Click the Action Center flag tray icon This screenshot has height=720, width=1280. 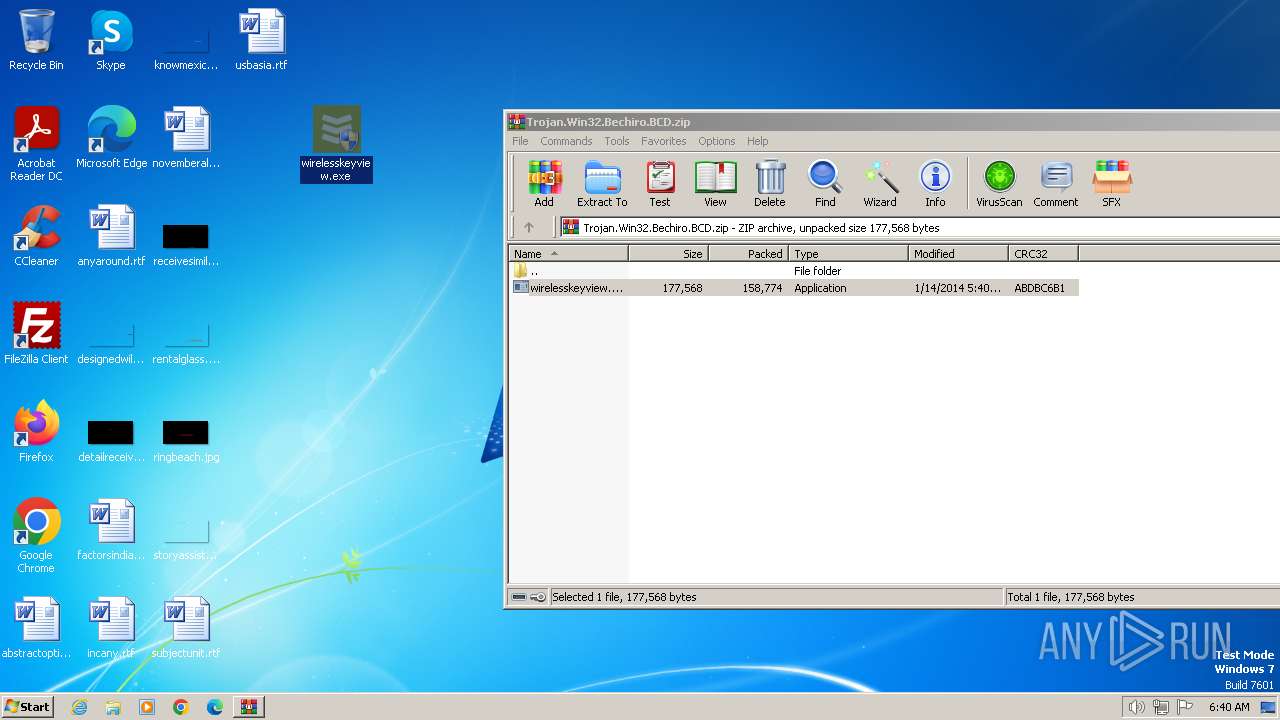(1185, 707)
